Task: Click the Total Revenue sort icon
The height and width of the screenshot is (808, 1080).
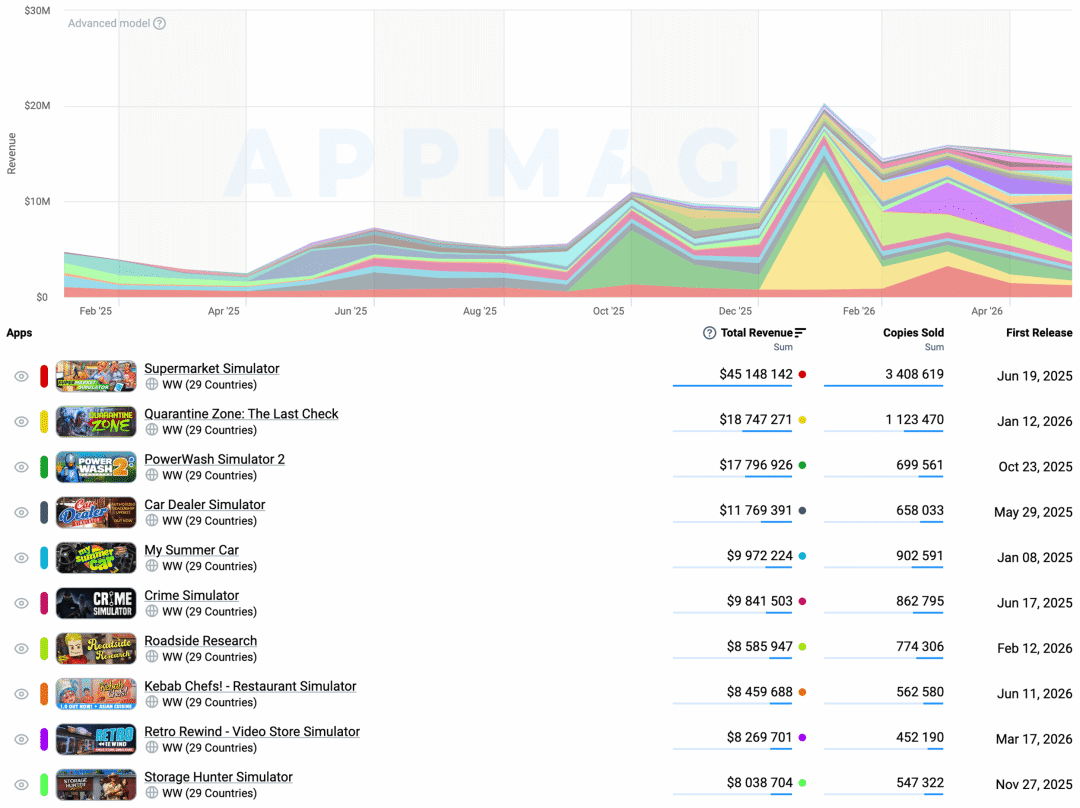Action: point(800,333)
